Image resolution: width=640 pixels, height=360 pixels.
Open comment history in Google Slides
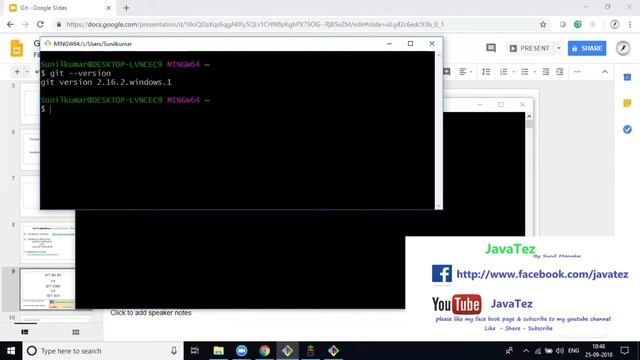pyautogui.click(x=491, y=48)
